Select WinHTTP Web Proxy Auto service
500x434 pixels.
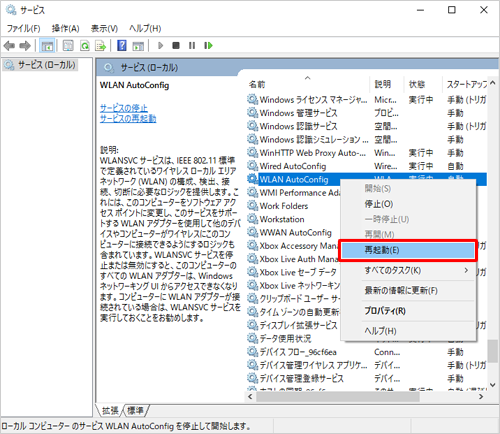coord(367,153)
